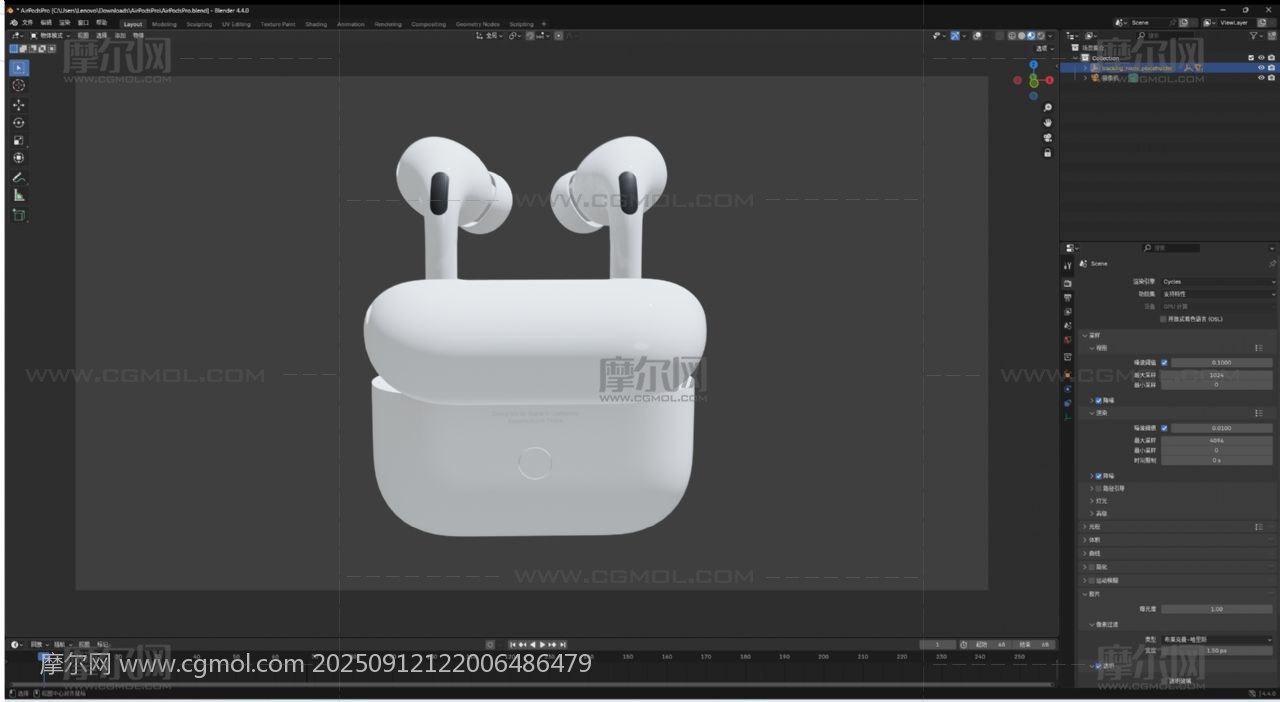The image size is (1280, 702).
Task: Toggle X-ray mode in viewport header
Action: tap(998, 36)
